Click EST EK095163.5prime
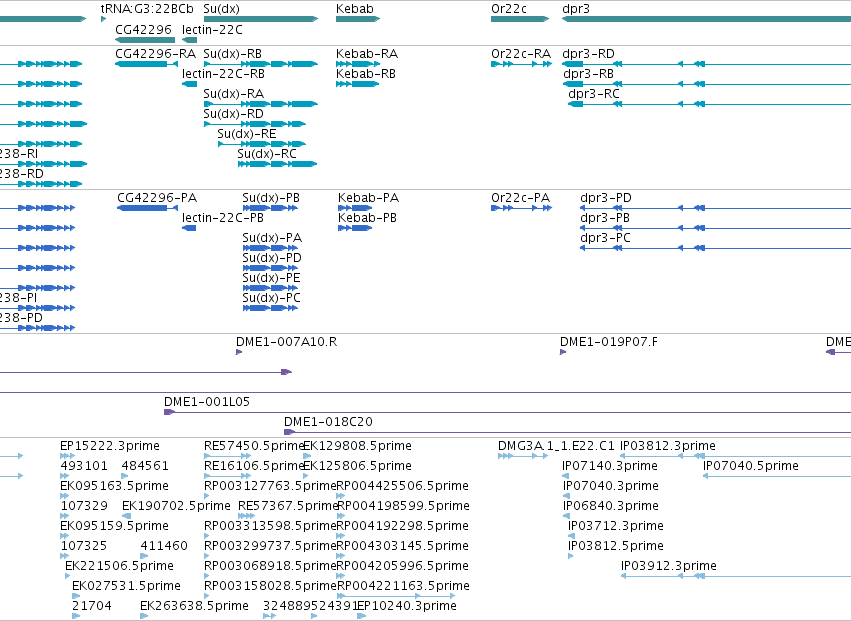 [114, 486]
